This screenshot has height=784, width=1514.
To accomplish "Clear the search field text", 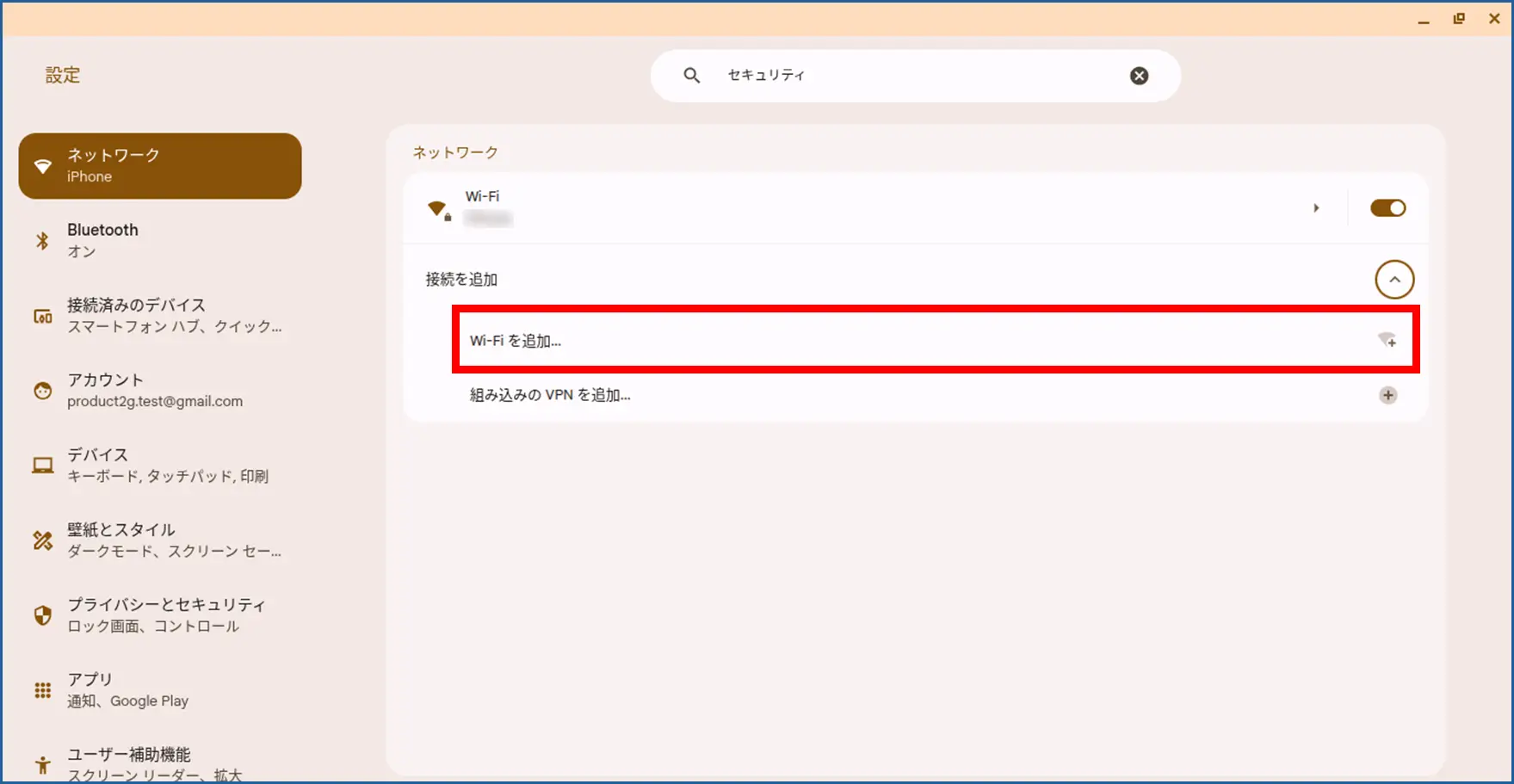I will [1139, 76].
